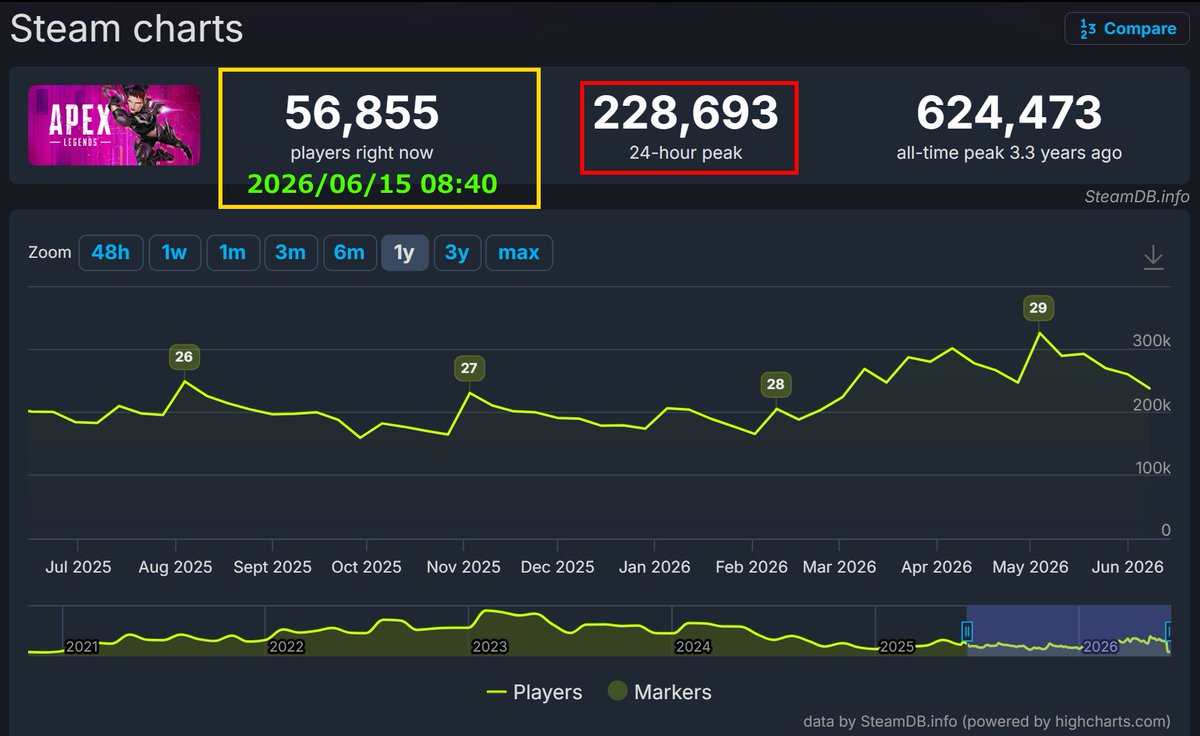
Task: Click the 624,473 all-time peak value
Action: [1009, 113]
